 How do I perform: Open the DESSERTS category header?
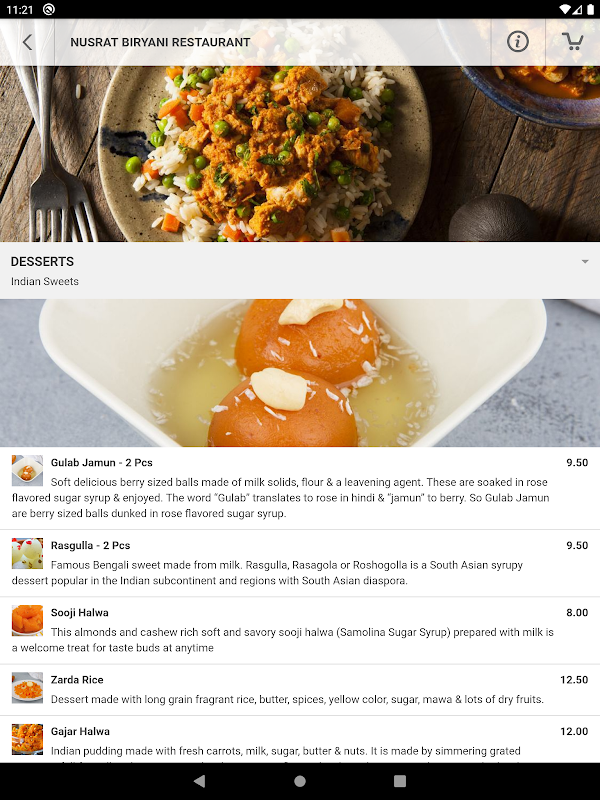coord(300,270)
